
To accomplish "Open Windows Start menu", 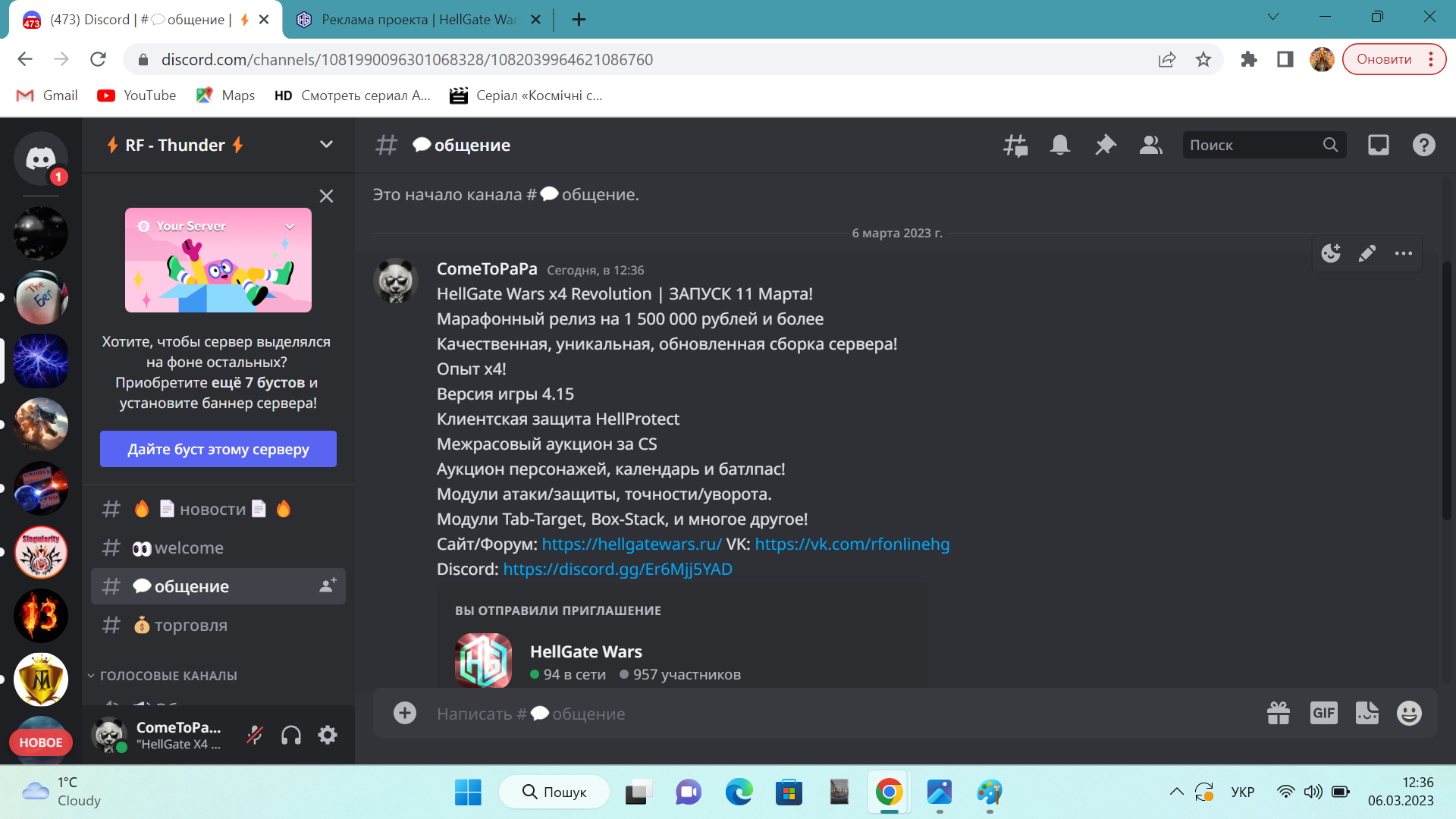I will [468, 792].
